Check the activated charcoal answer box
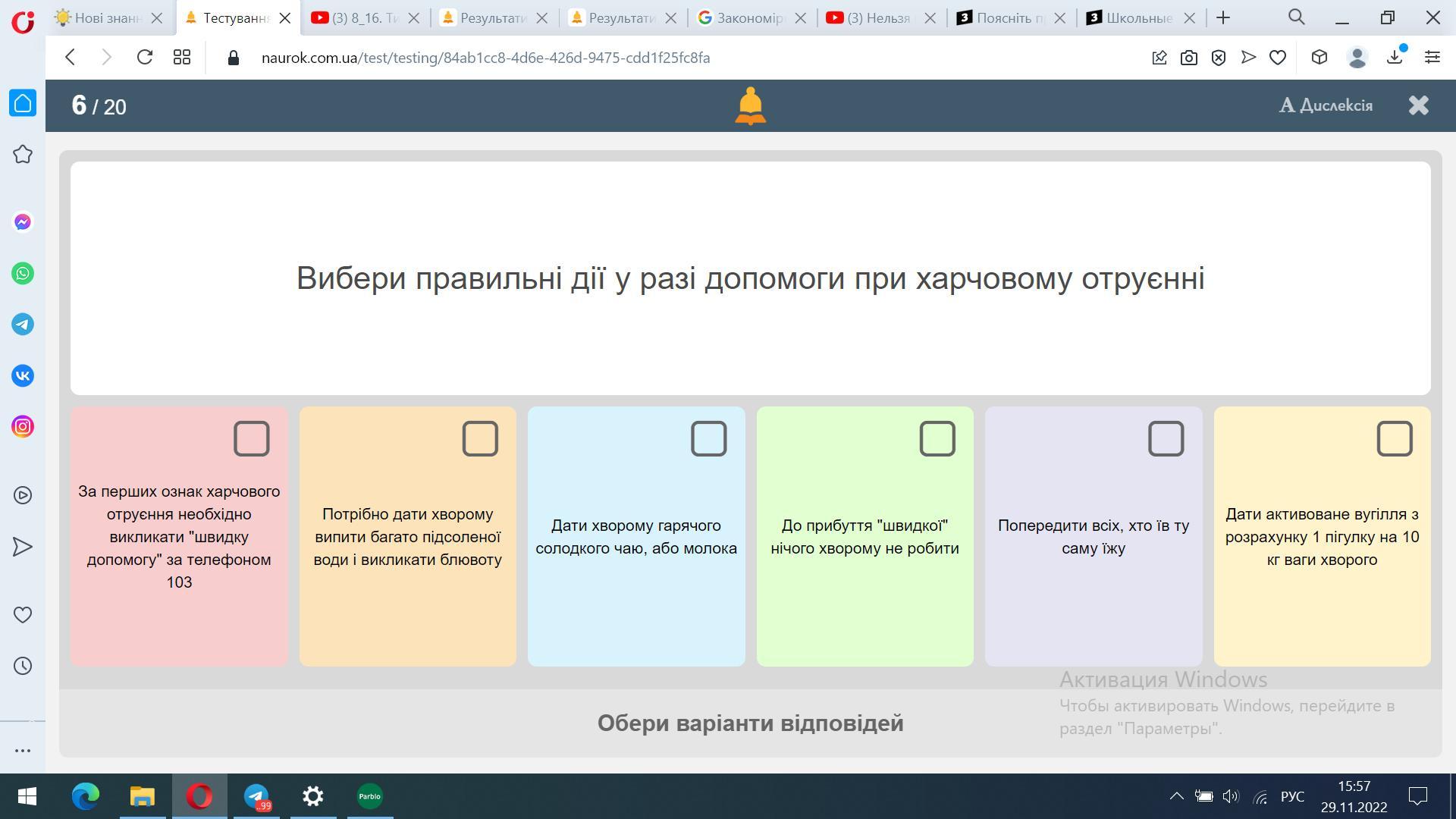Screen dimensions: 1456x819 [1394, 439]
